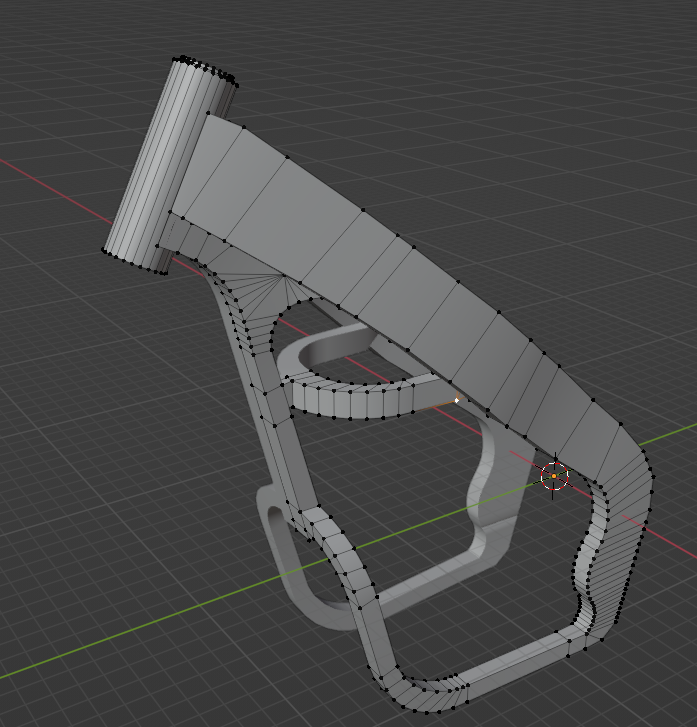Viewport: 697px width, 727px height.
Task: Select the orange highlighted edge beside the white vertex
Action: (436, 406)
